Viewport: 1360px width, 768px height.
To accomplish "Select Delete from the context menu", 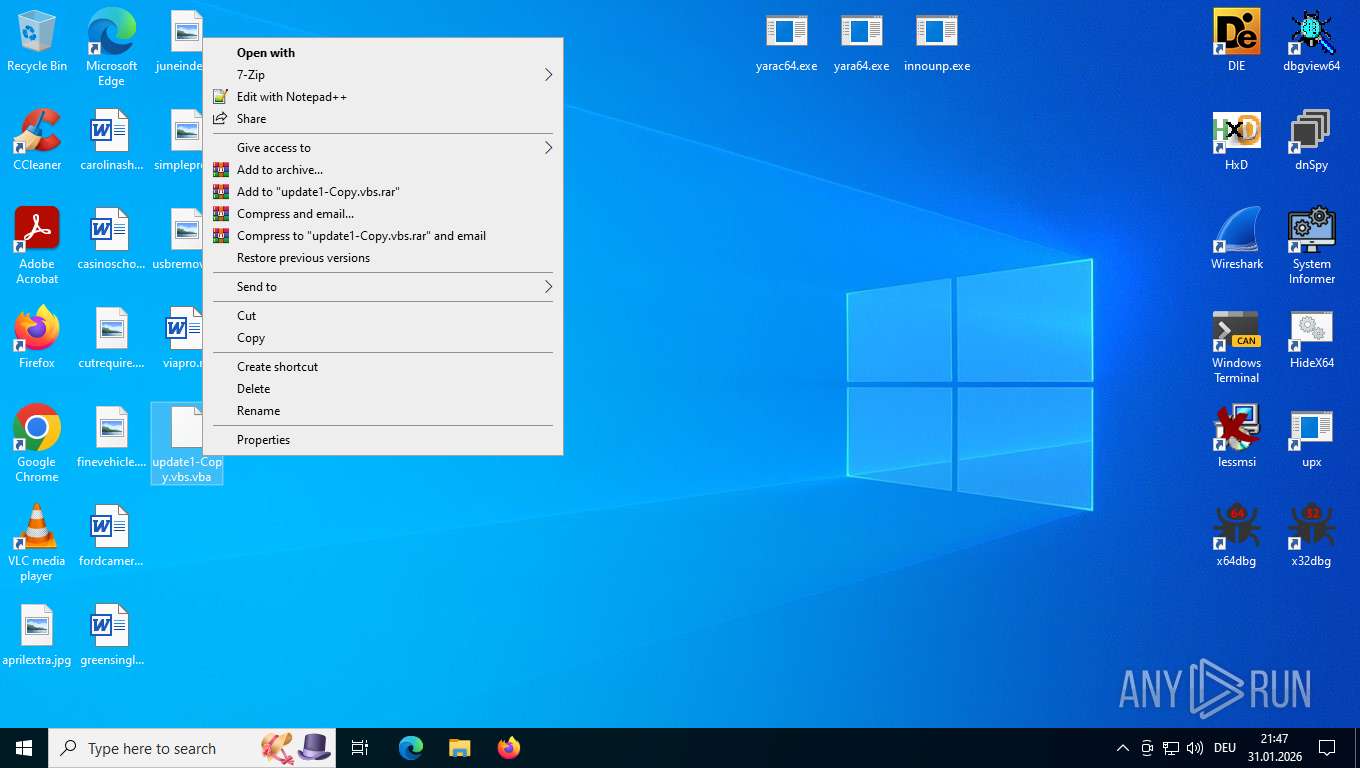I will [x=383, y=389].
